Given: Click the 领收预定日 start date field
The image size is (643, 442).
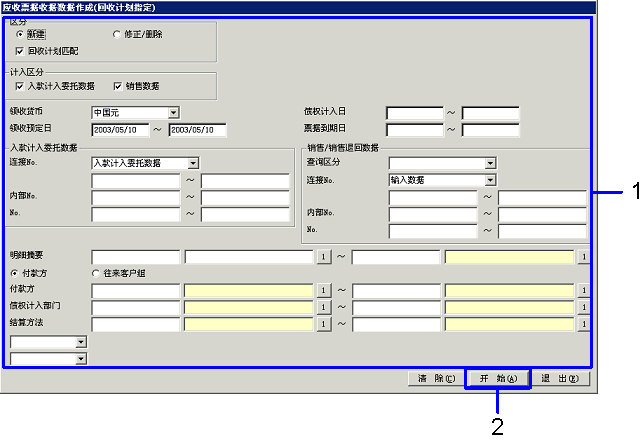Looking at the screenshot, I should [x=119, y=130].
